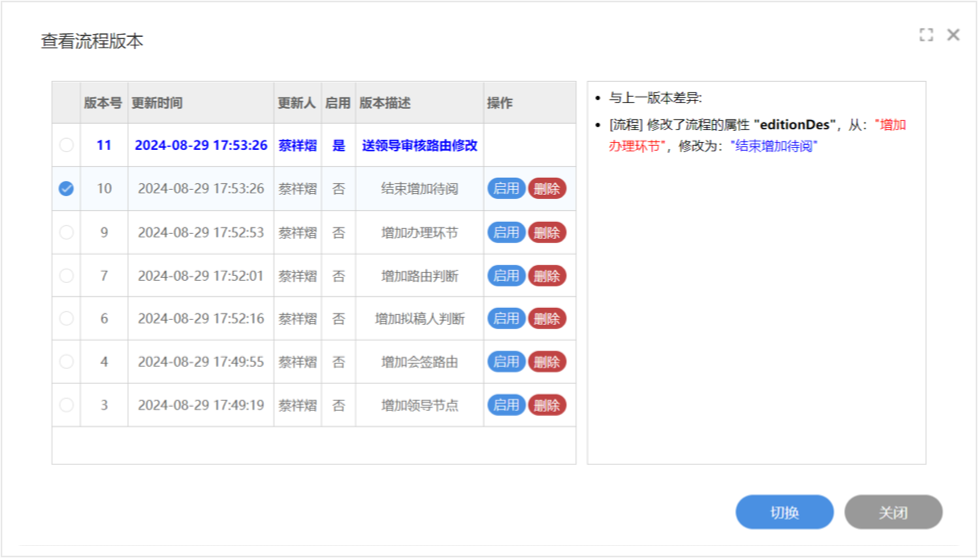Close the version dialog with X icon
This screenshot has height=558, width=978.
click(x=953, y=35)
